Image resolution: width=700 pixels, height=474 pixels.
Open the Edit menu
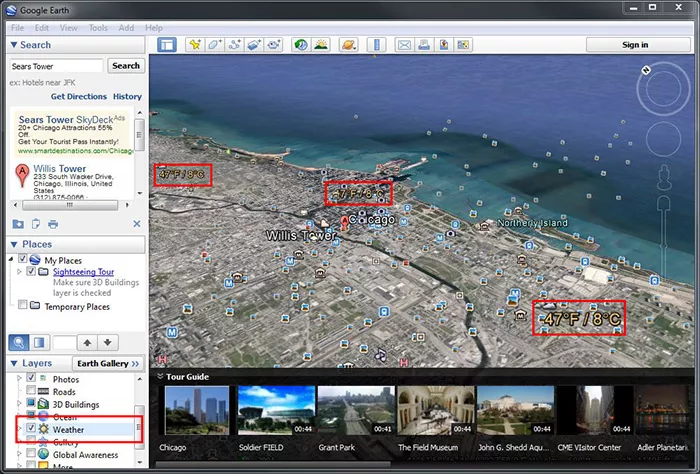coord(42,28)
